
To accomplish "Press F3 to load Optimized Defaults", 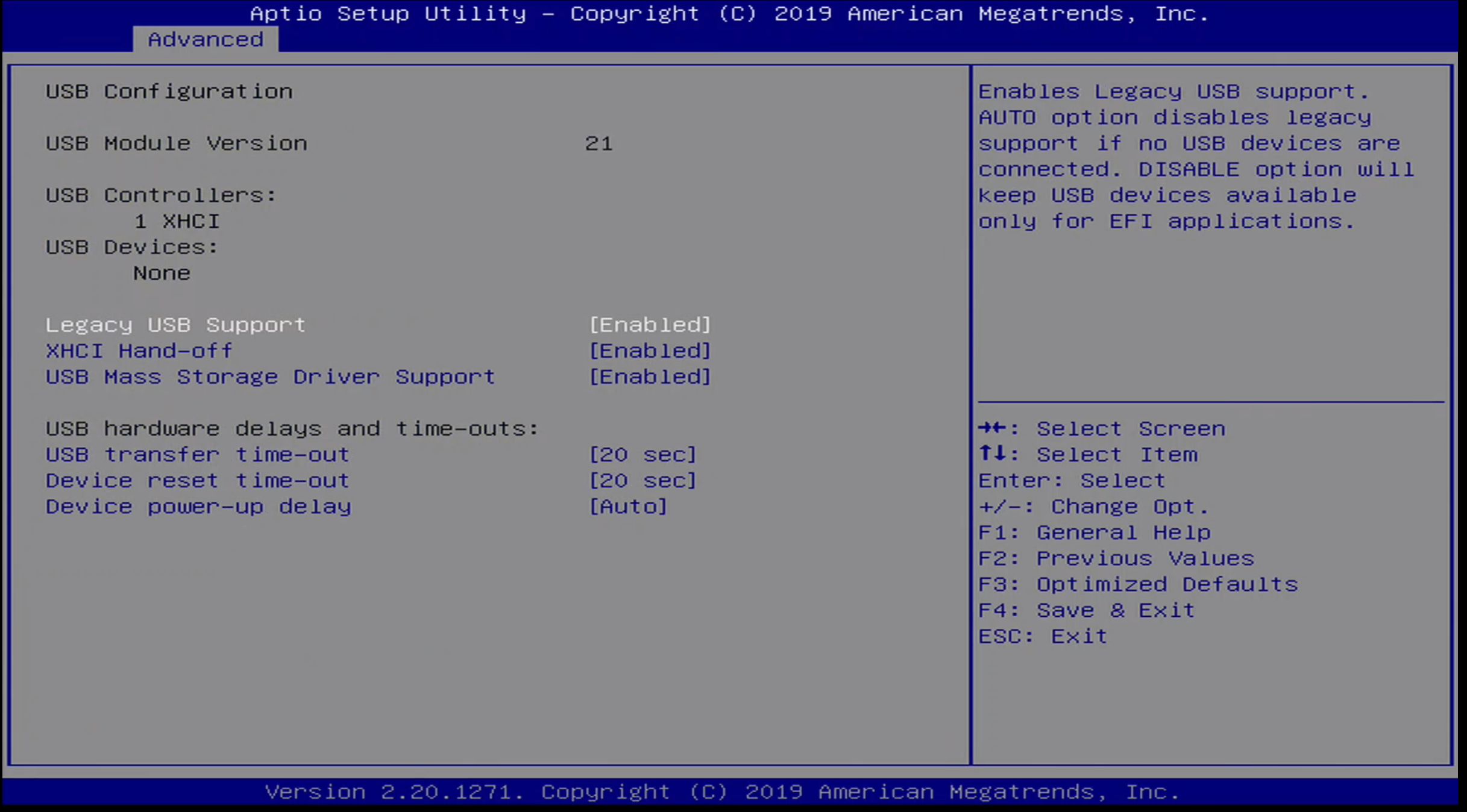I will pos(1138,583).
